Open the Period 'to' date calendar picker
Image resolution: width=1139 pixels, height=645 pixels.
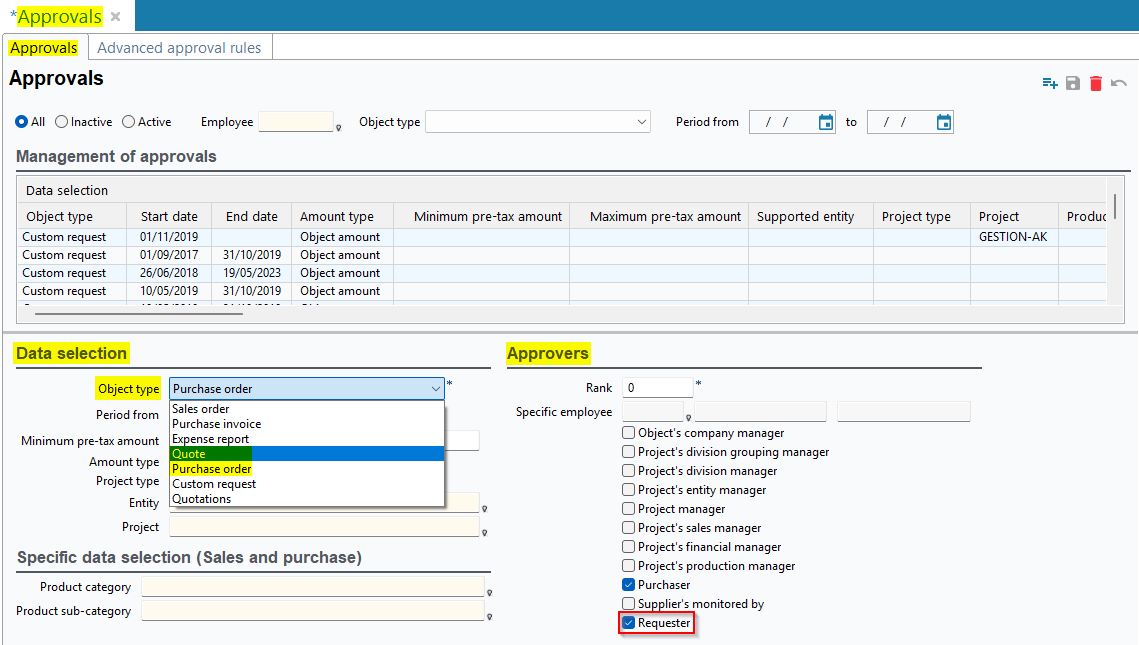pyautogui.click(x=943, y=122)
